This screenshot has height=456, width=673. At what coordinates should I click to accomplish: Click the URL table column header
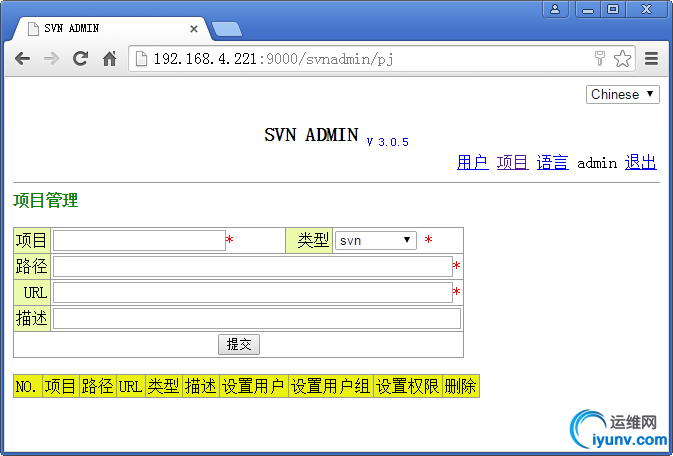pyautogui.click(x=130, y=386)
